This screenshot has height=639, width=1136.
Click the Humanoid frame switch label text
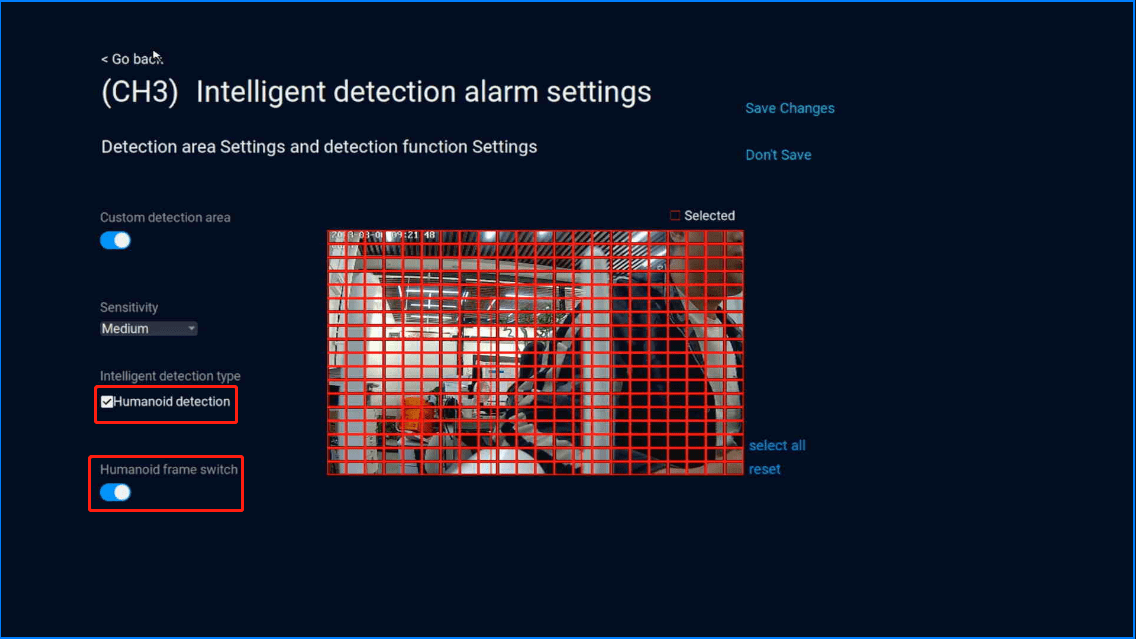point(169,469)
